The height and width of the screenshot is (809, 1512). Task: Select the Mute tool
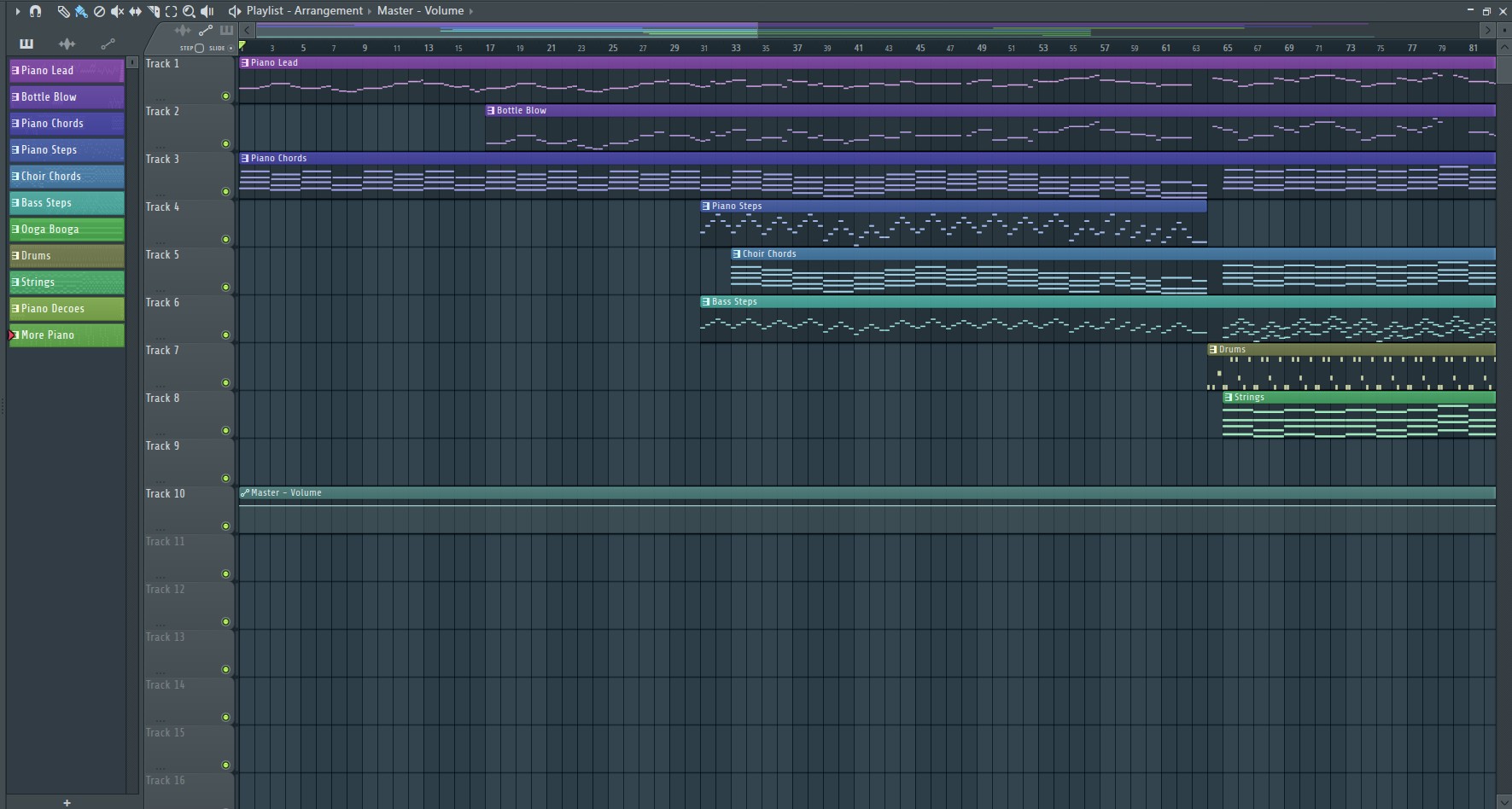(117, 11)
